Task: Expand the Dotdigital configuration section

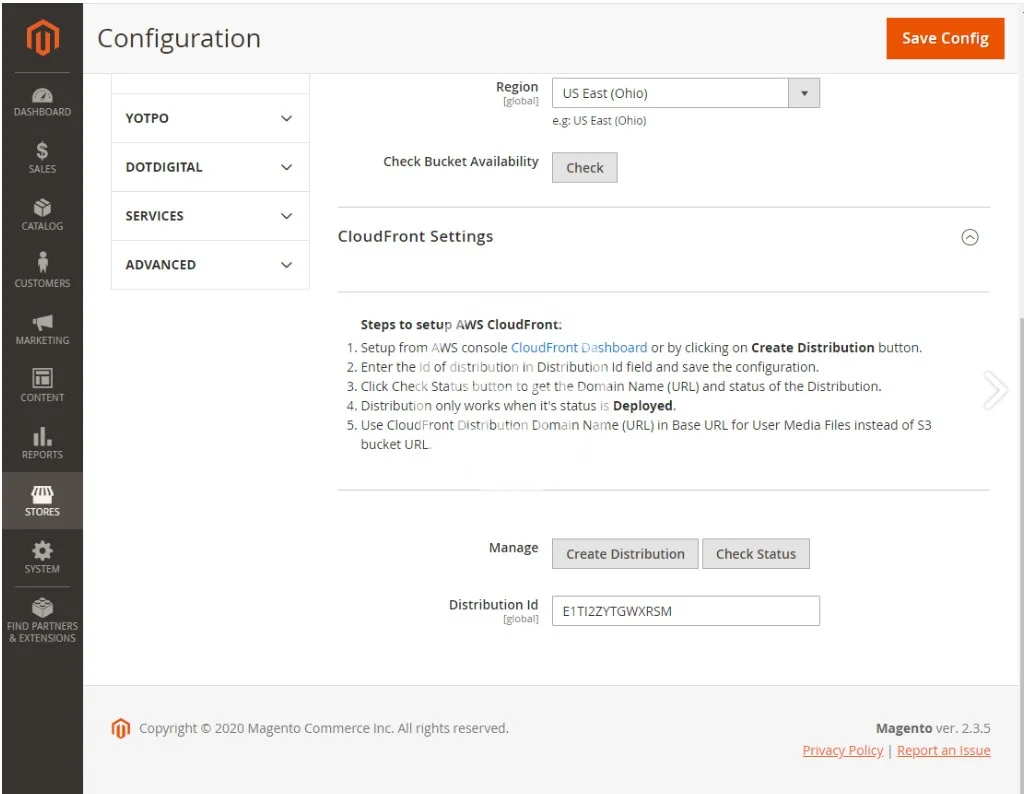Action: [210, 167]
